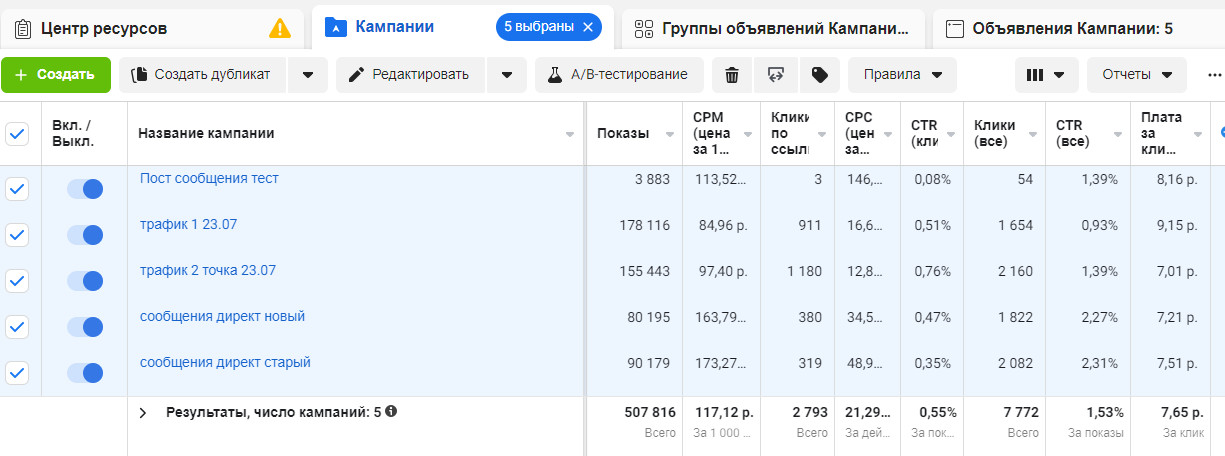The width and height of the screenshot is (1225, 456).
Task: Uncheck the трафик 1 23.07 row checkbox
Action: pos(17,235)
